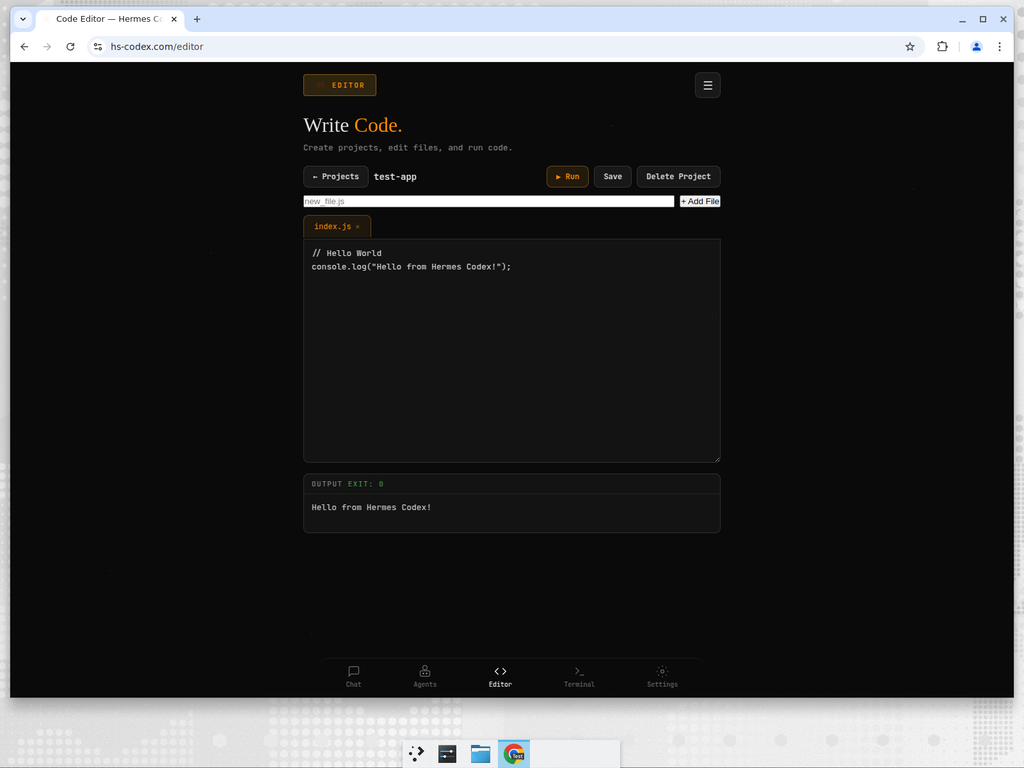Click the output line Hello from Hermes Codex!
Viewport: 1024px width, 768px height.
tap(371, 507)
